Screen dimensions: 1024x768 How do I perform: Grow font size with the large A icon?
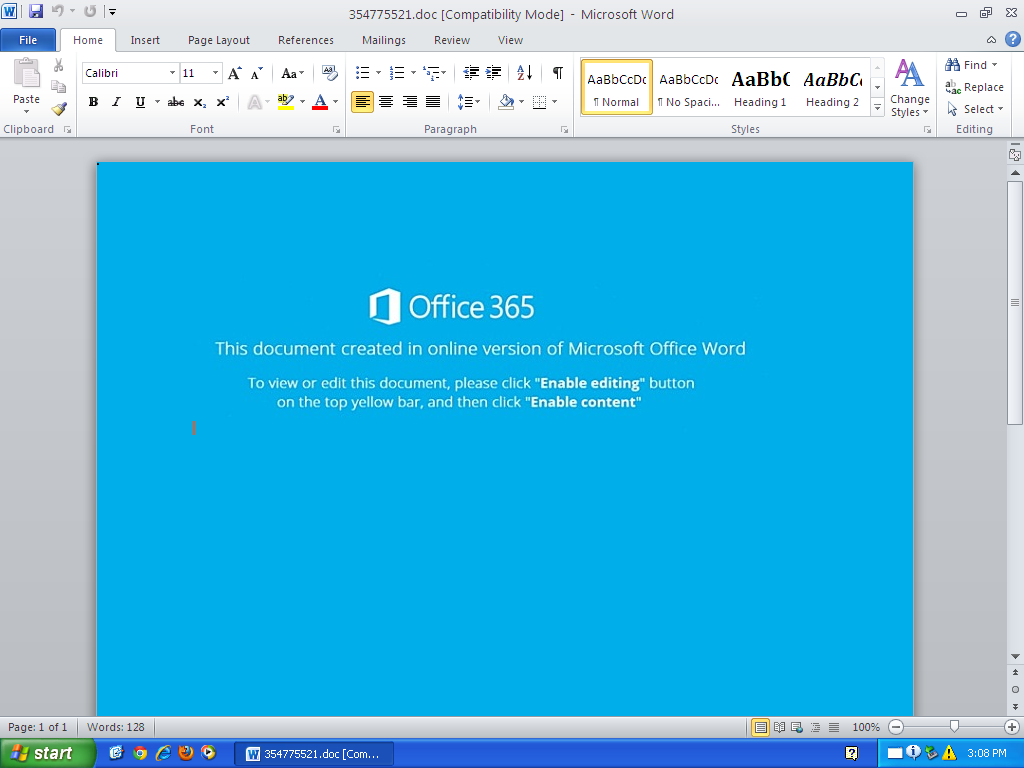[x=234, y=73]
